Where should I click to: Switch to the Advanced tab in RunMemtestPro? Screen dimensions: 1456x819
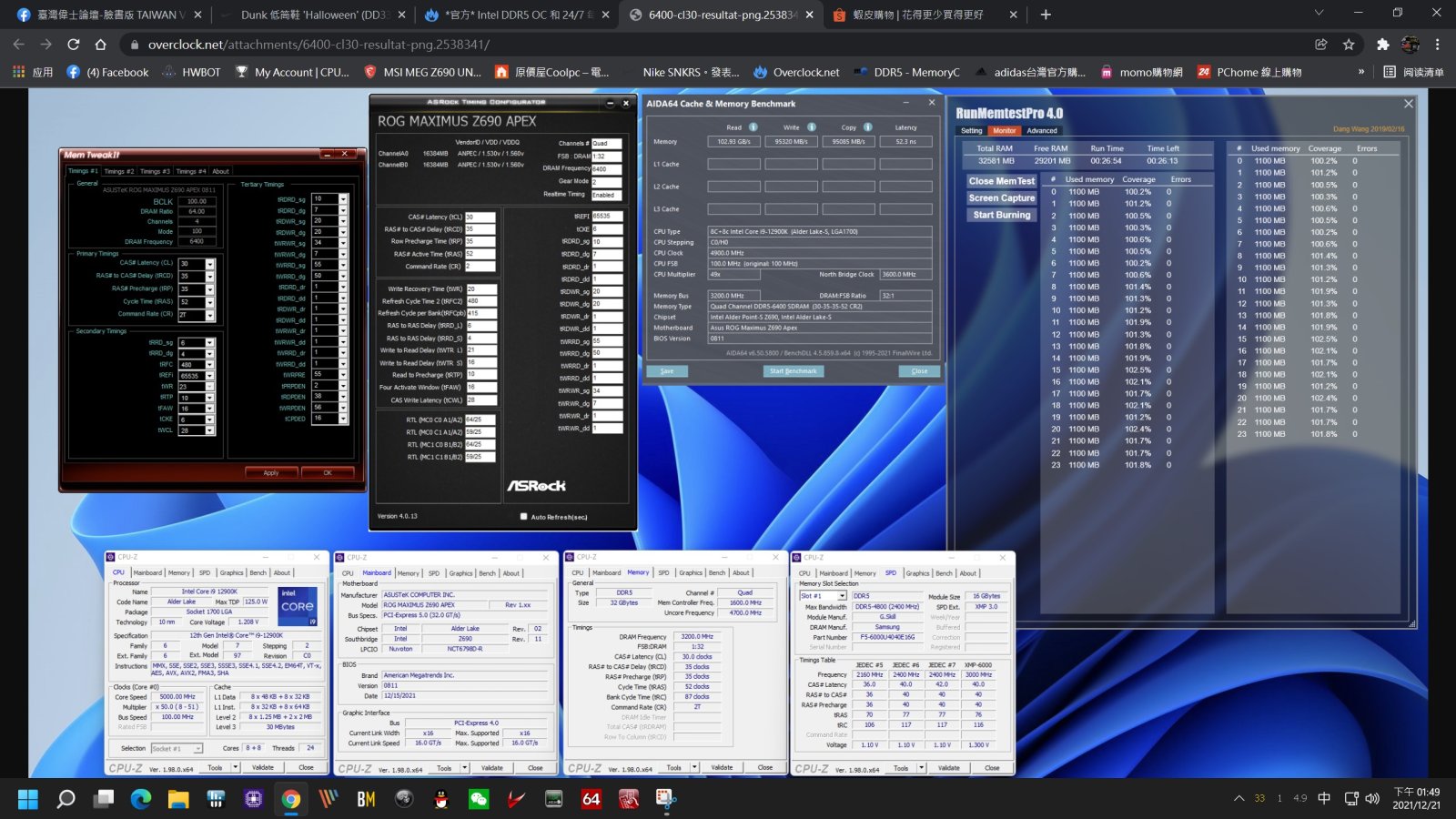1042,130
